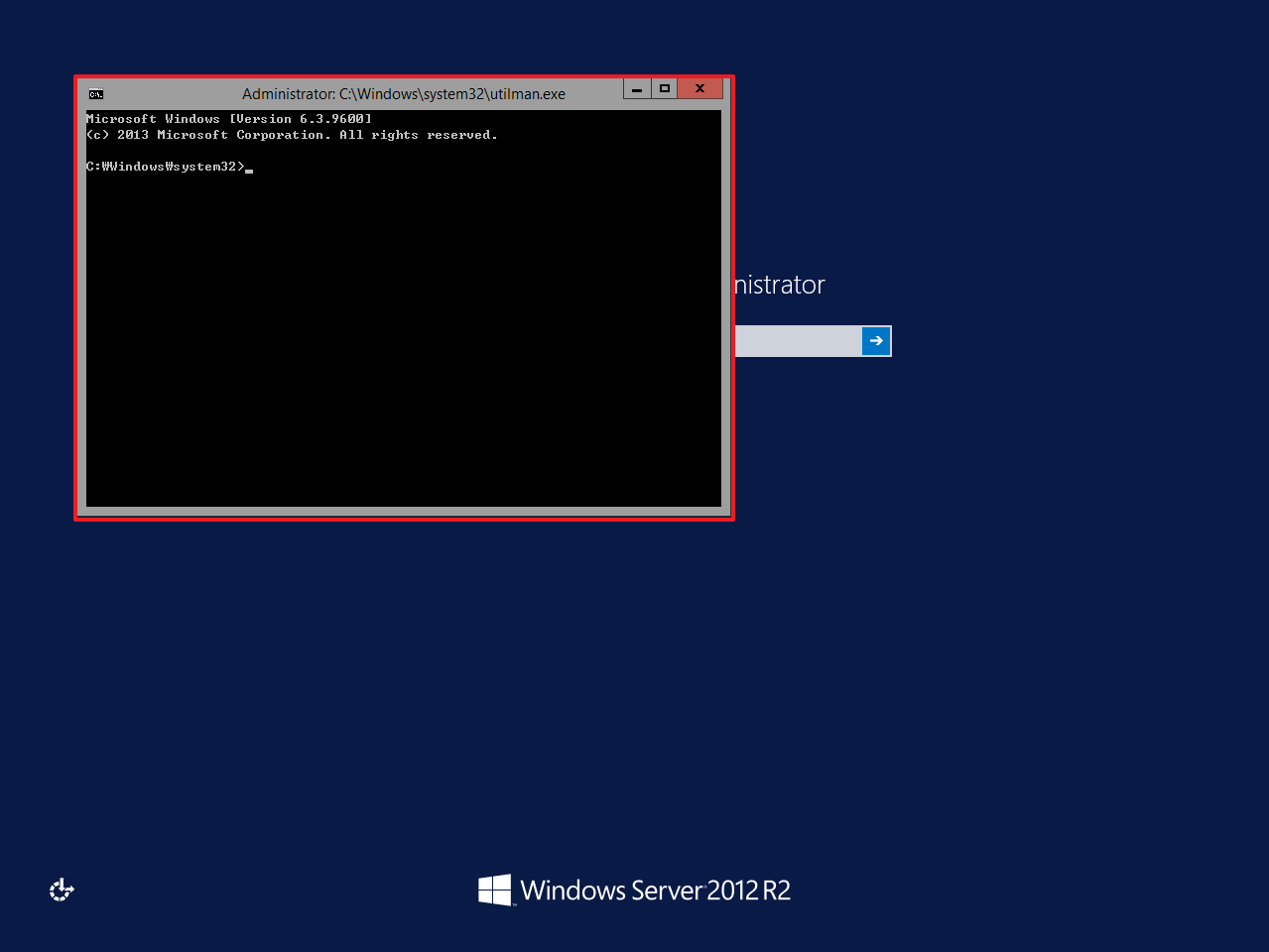Close the utilman.exe command prompt window
Image resolution: width=1269 pixels, height=952 pixels.
pos(700,88)
